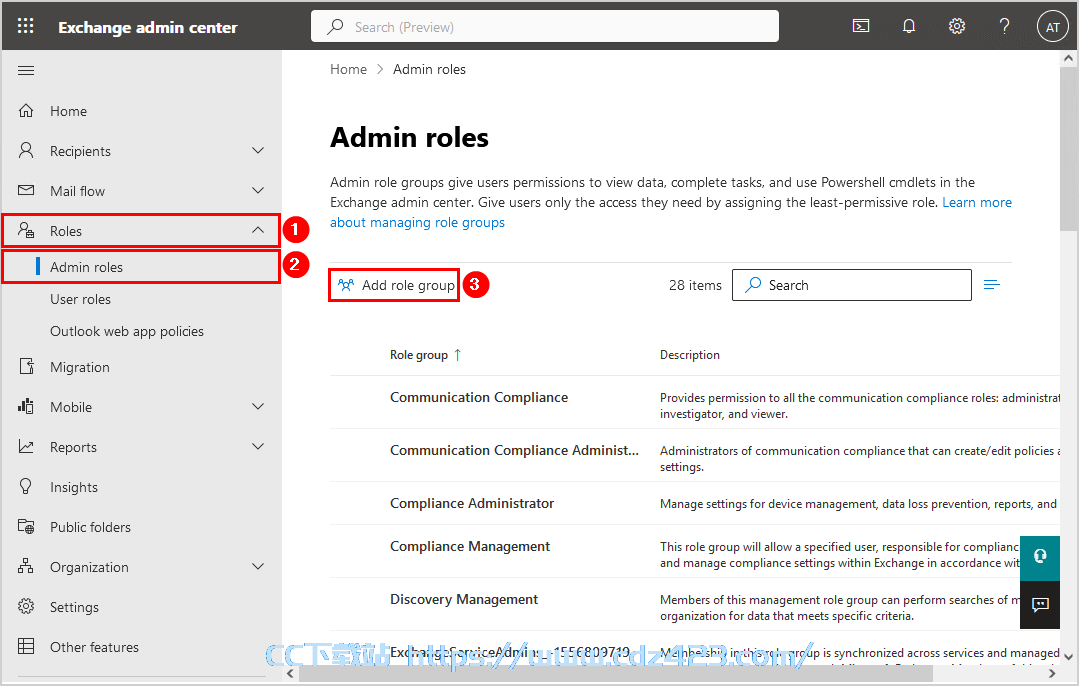Open Outlook web app policies
Viewport: 1079px width, 686px height.
pyautogui.click(x=127, y=331)
